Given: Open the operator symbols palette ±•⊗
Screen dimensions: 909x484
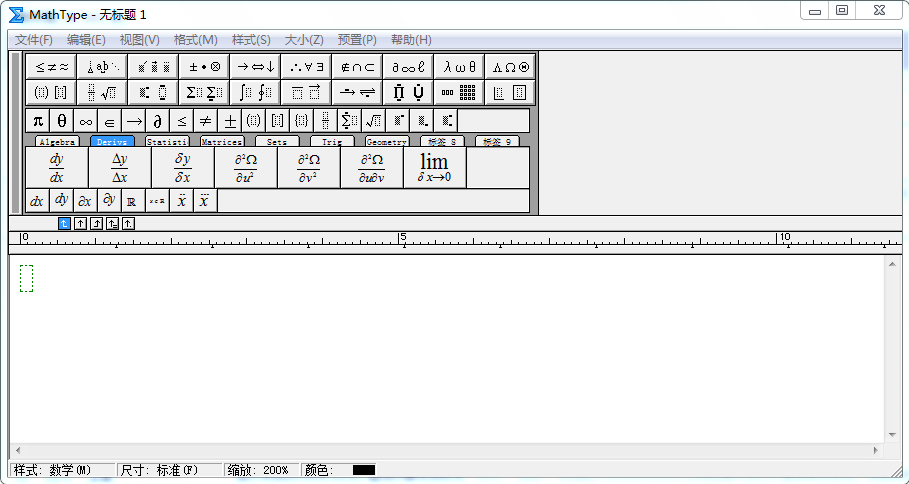Looking at the screenshot, I should [204, 67].
